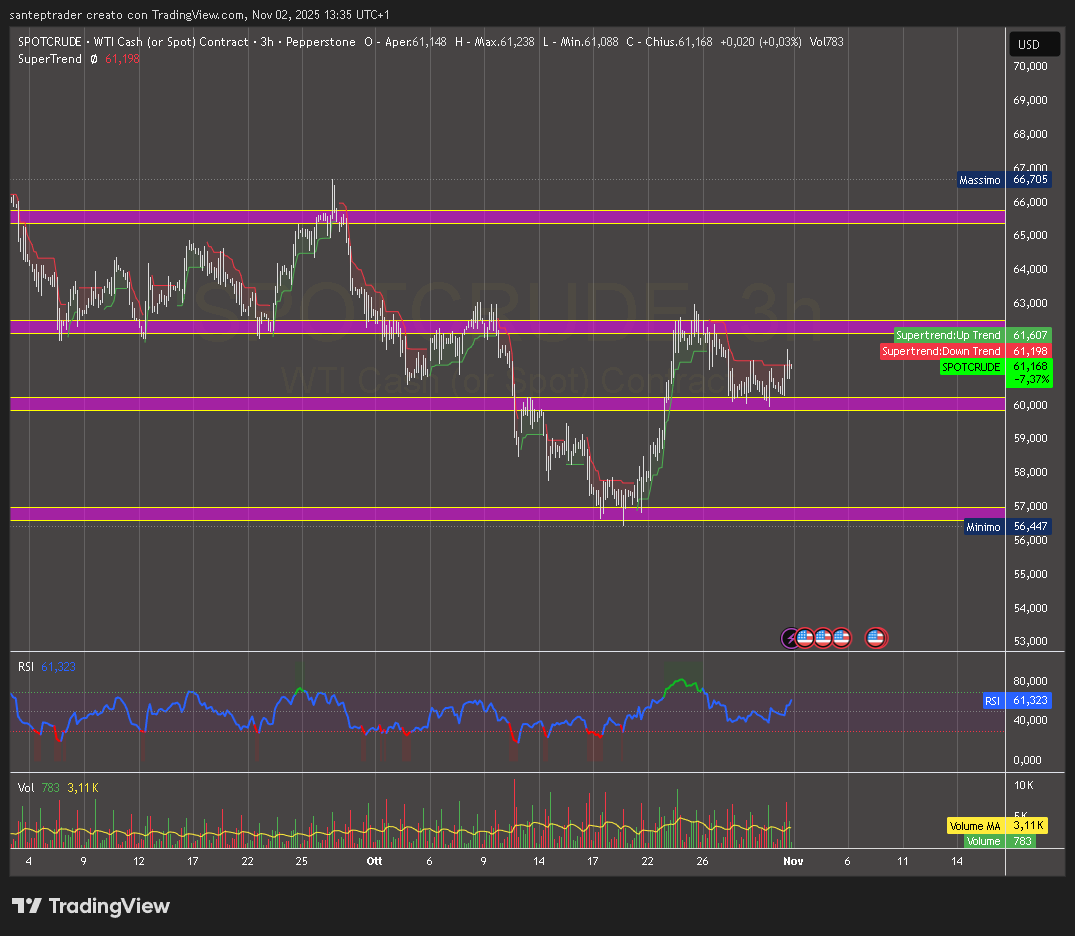Open the USD currency selector
This screenshot has width=1075, height=936.
(x=1028, y=45)
